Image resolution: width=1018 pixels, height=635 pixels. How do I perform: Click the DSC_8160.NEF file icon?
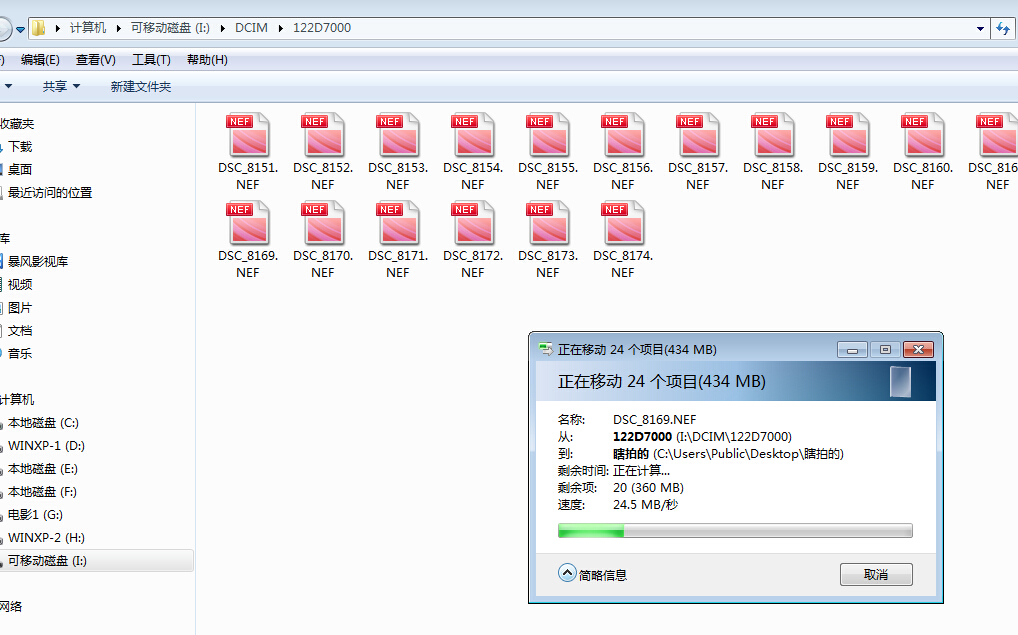[923, 134]
